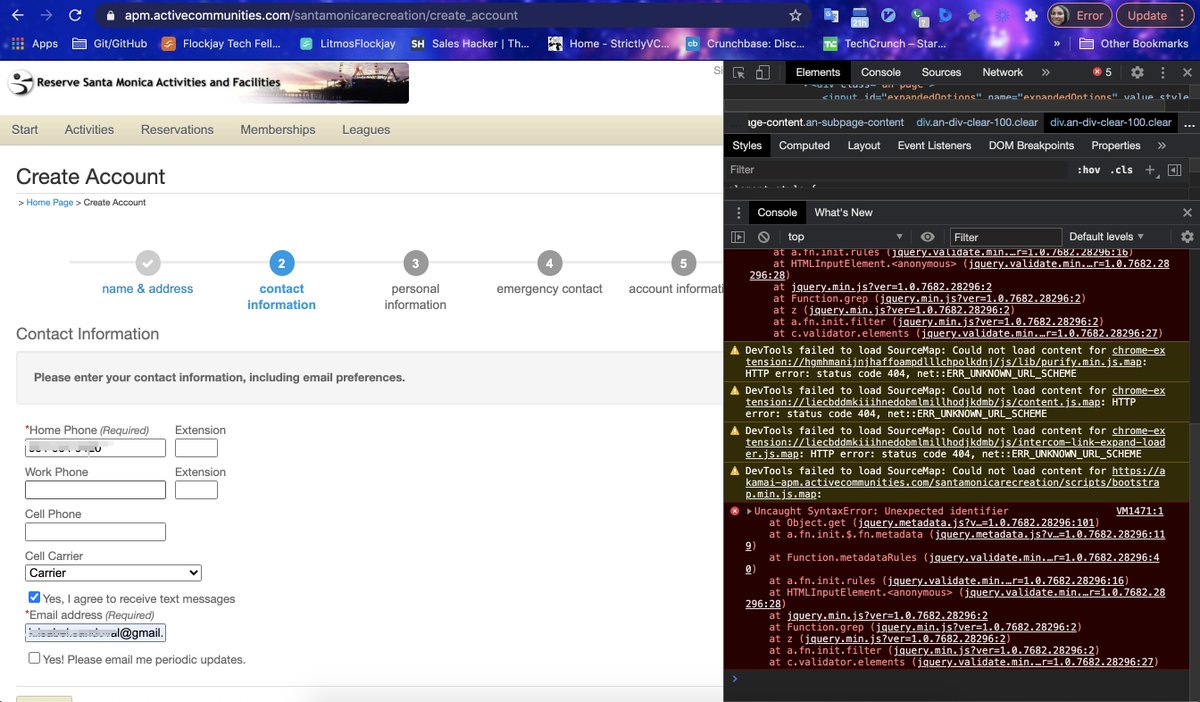Click the Work Phone input field

point(95,490)
